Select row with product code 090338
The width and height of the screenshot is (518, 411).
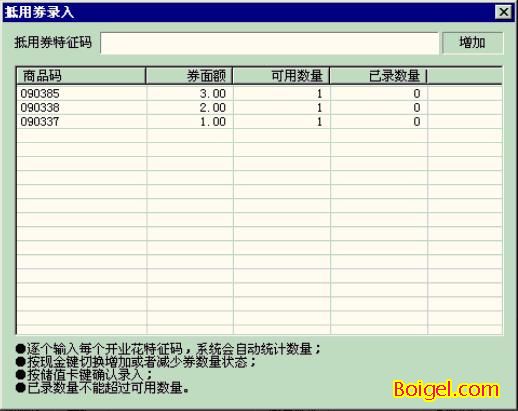[x=259, y=107]
